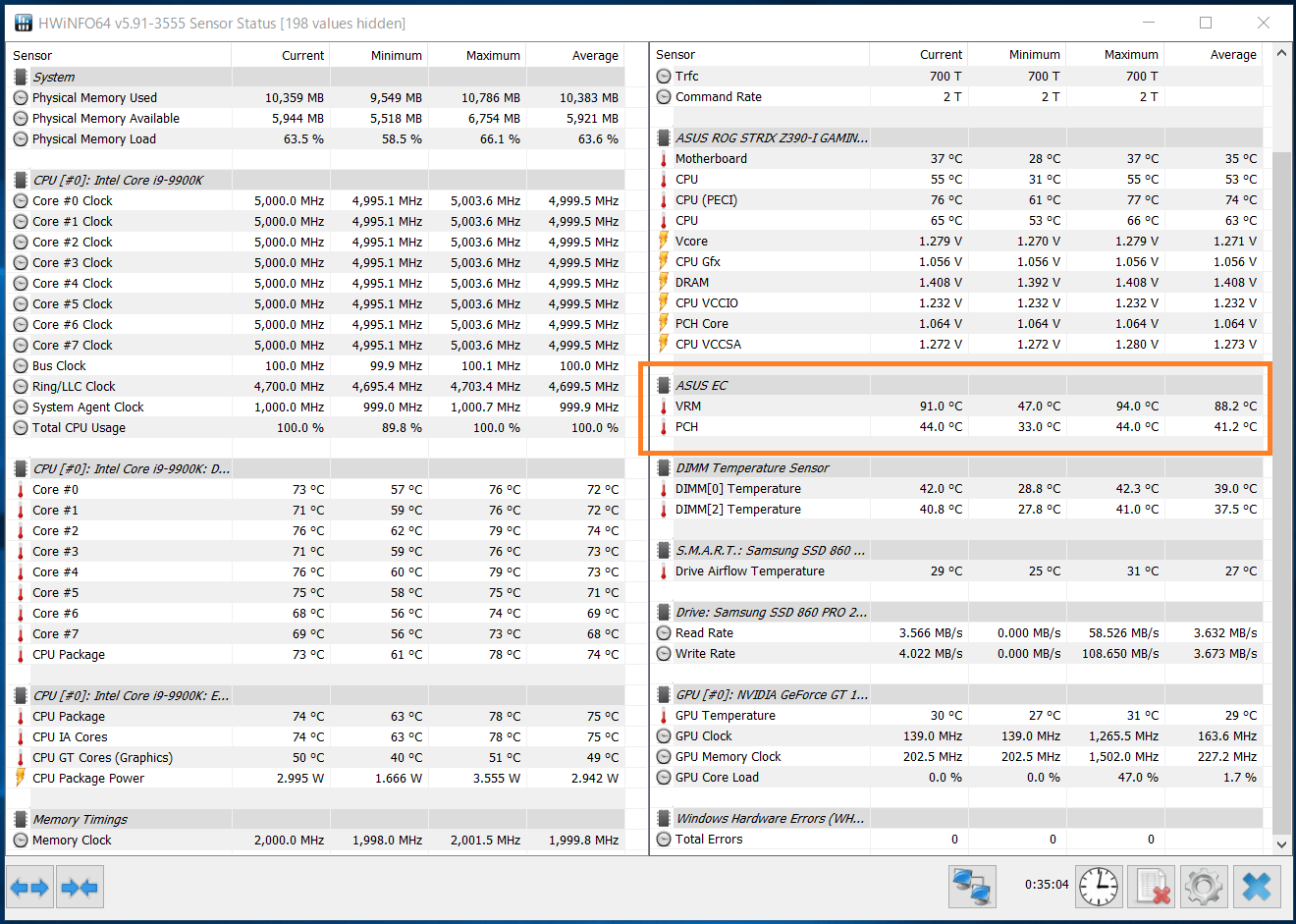1296x924 pixels.
Task: Click the Core #0 temperature thermometer icon
Action: [21, 490]
